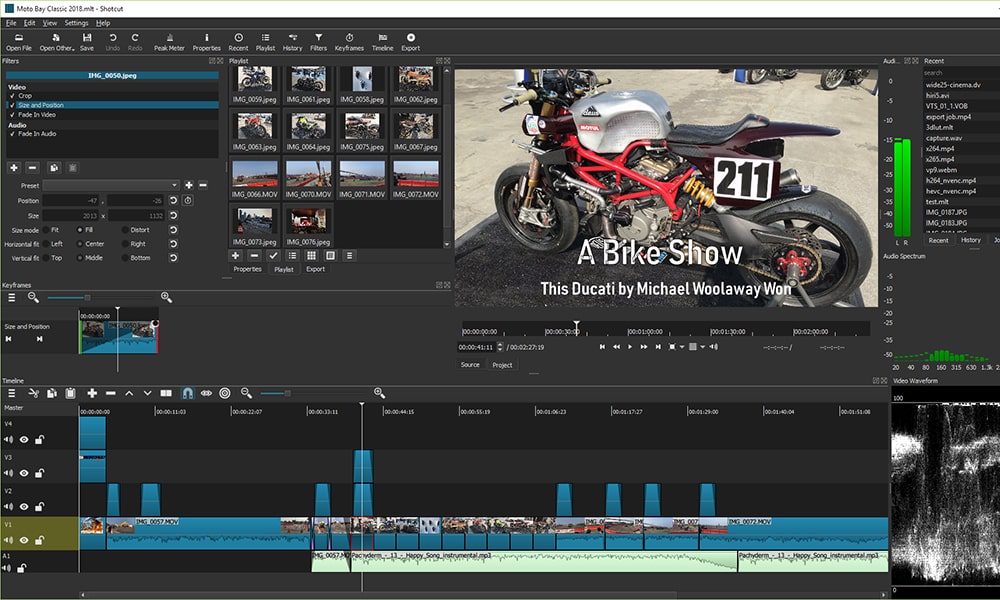Viewport: 1000px width, 600px height.
Task: Open the Filters panel from the main toolbar
Action: tap(318, 42)
